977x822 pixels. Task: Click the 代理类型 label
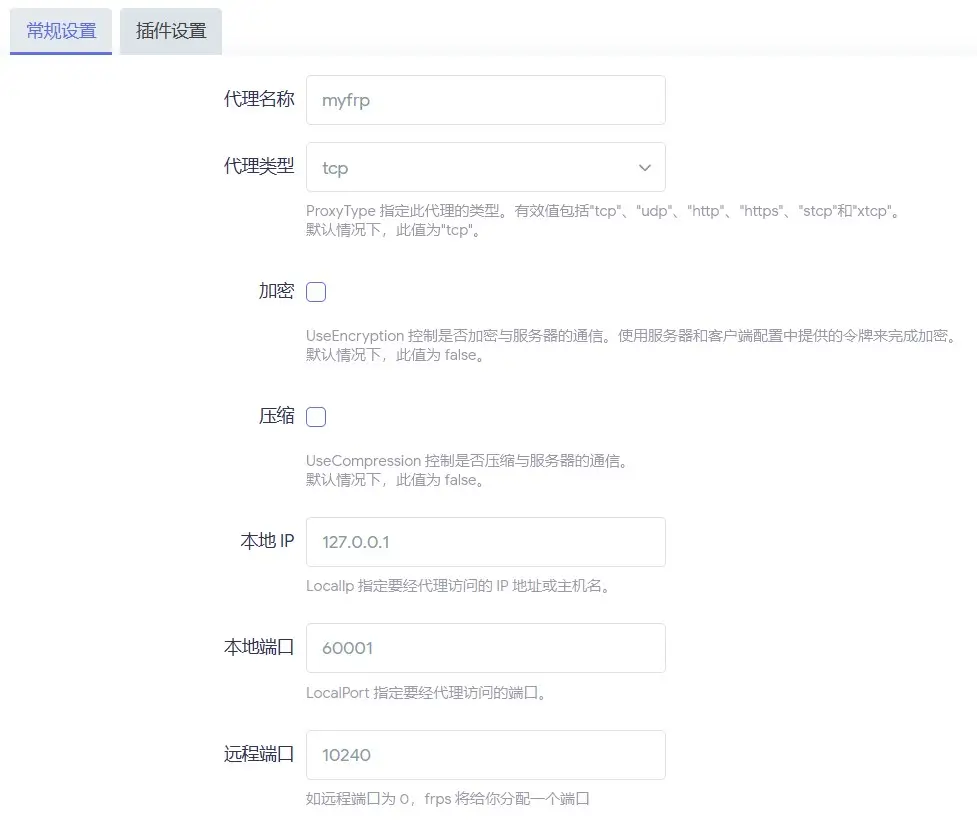coord(259,166)
